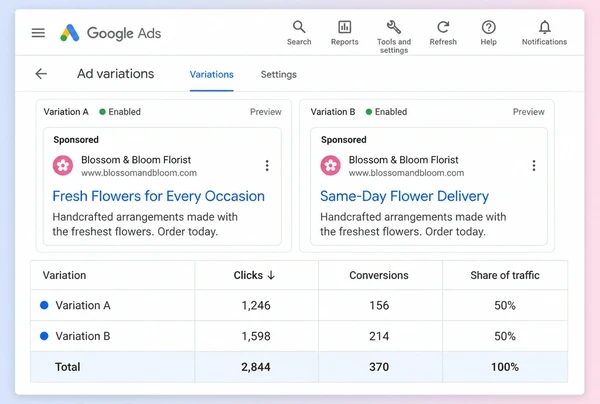
Task: Click the URL www.blossomandbloom.com in Variation A
Action: 139,173
